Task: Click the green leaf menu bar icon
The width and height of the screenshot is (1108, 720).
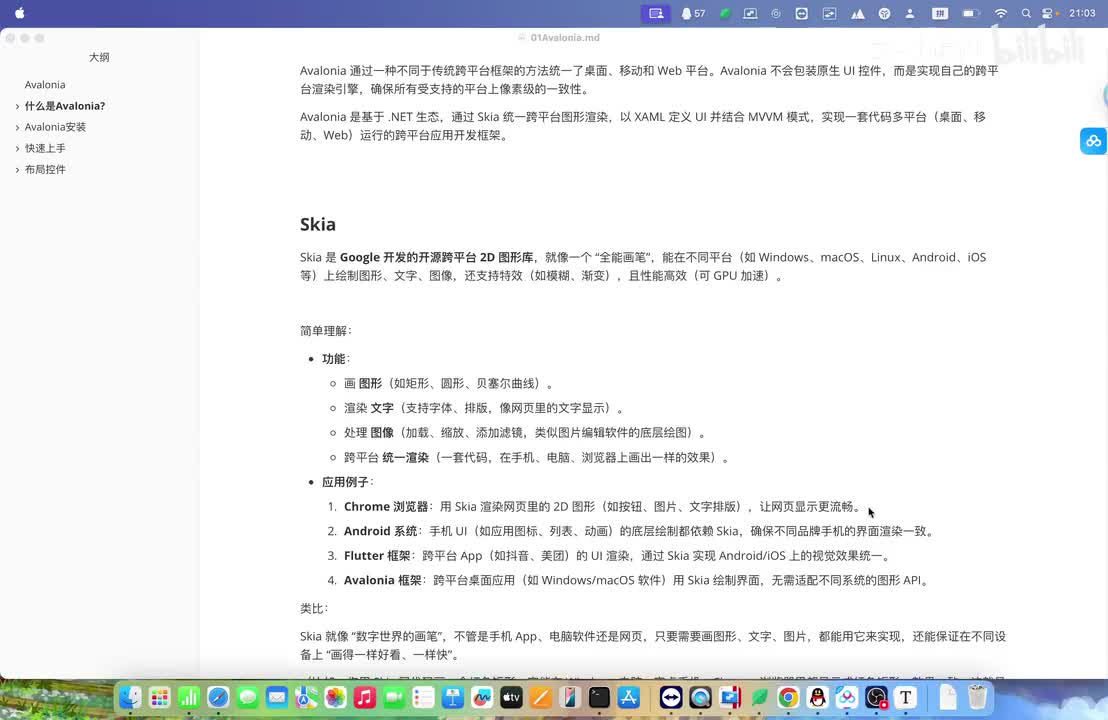Action: pyautogui.click(x=724, y=13)
